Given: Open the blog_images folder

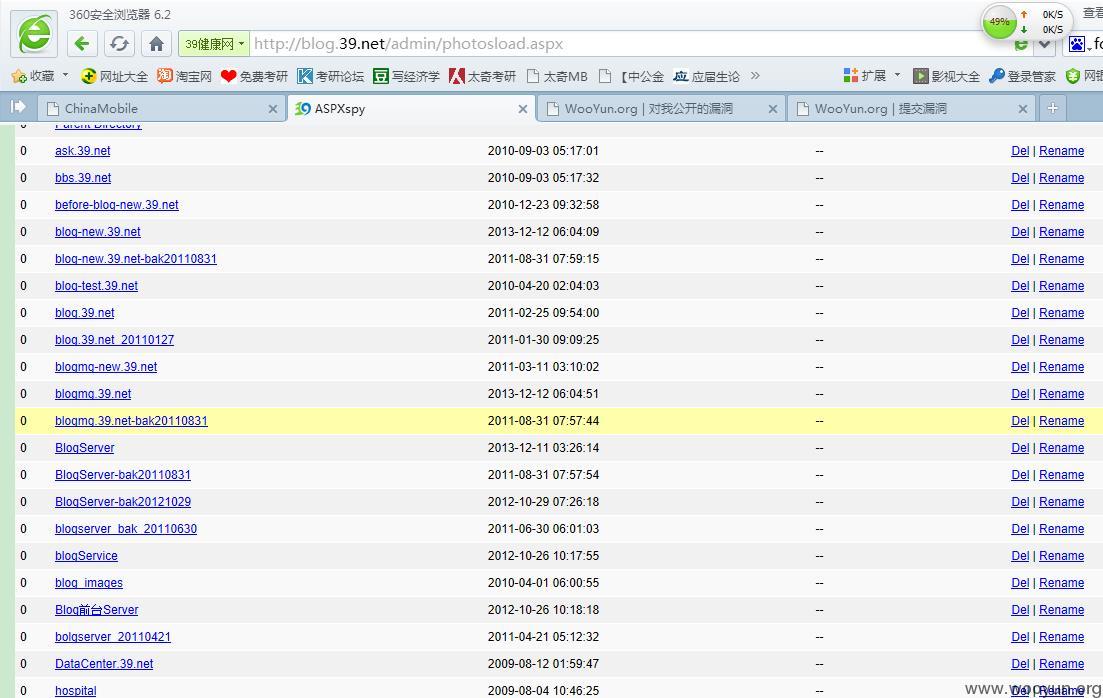Looking at the screenshot, I should 89,583.
